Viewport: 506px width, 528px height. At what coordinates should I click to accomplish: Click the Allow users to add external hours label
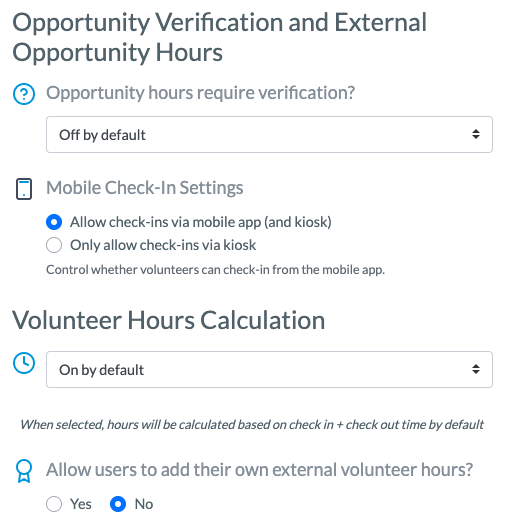click(260, 470)
